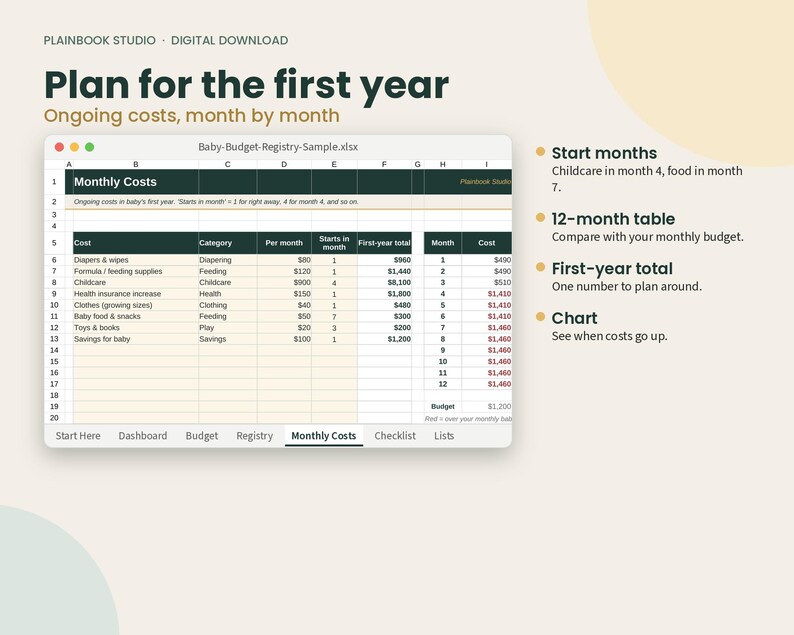Click the starts-in-month value 4 cell
794x635 pixels.
pyautogui.click(x=334, y=283)
